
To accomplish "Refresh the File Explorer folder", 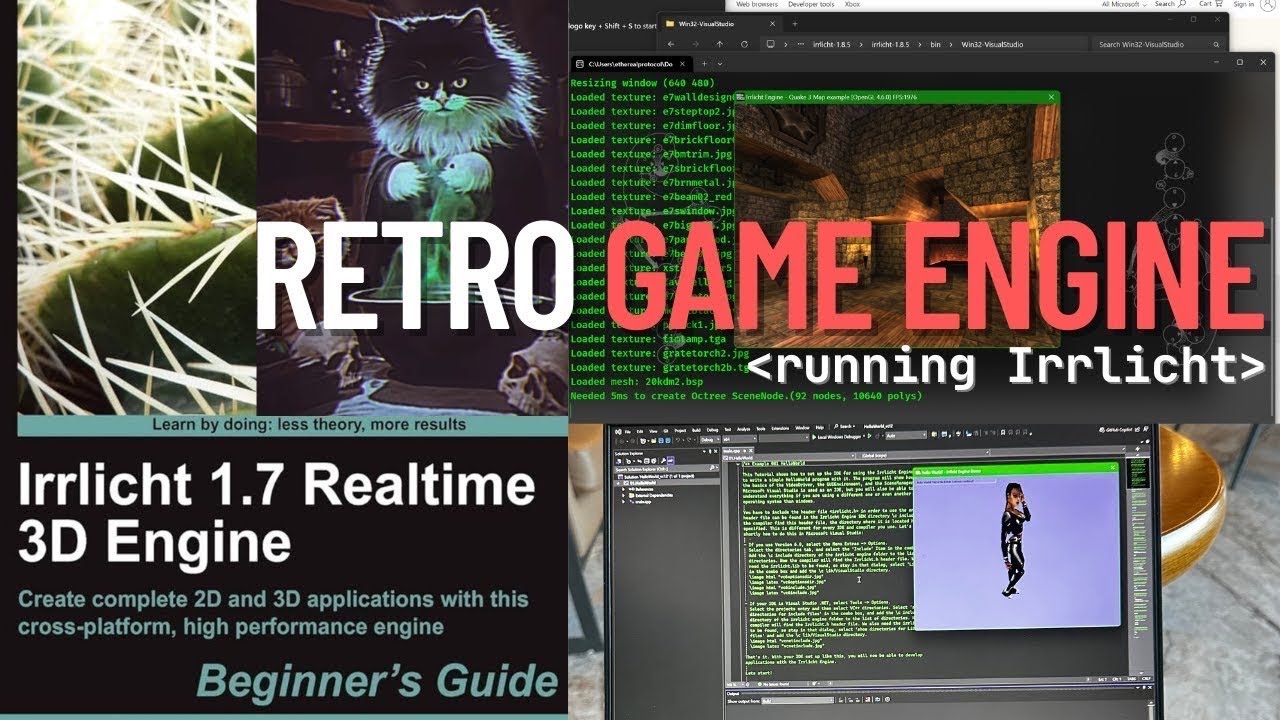I will (x=744, y=44).
